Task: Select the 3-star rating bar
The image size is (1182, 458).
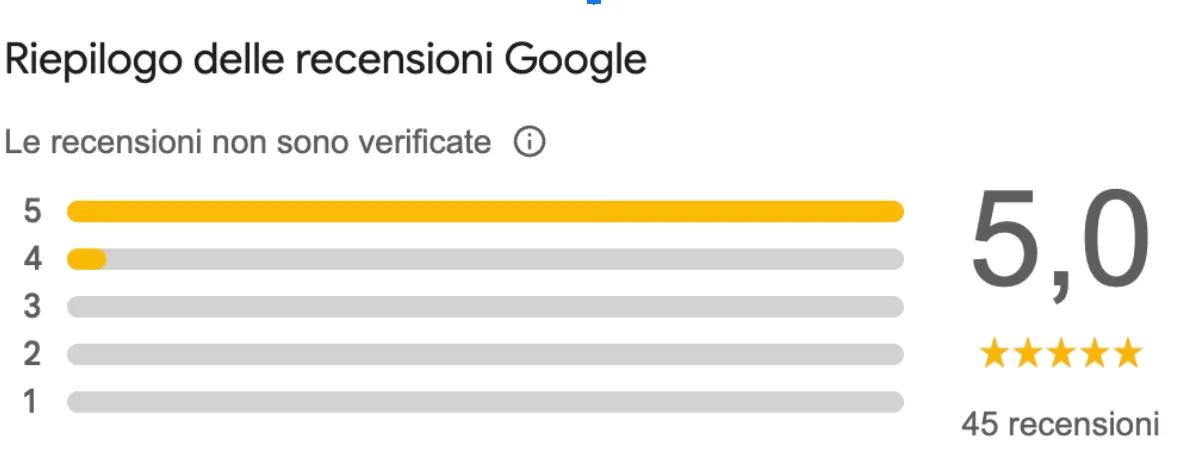Action: click(x=485, y=306)
